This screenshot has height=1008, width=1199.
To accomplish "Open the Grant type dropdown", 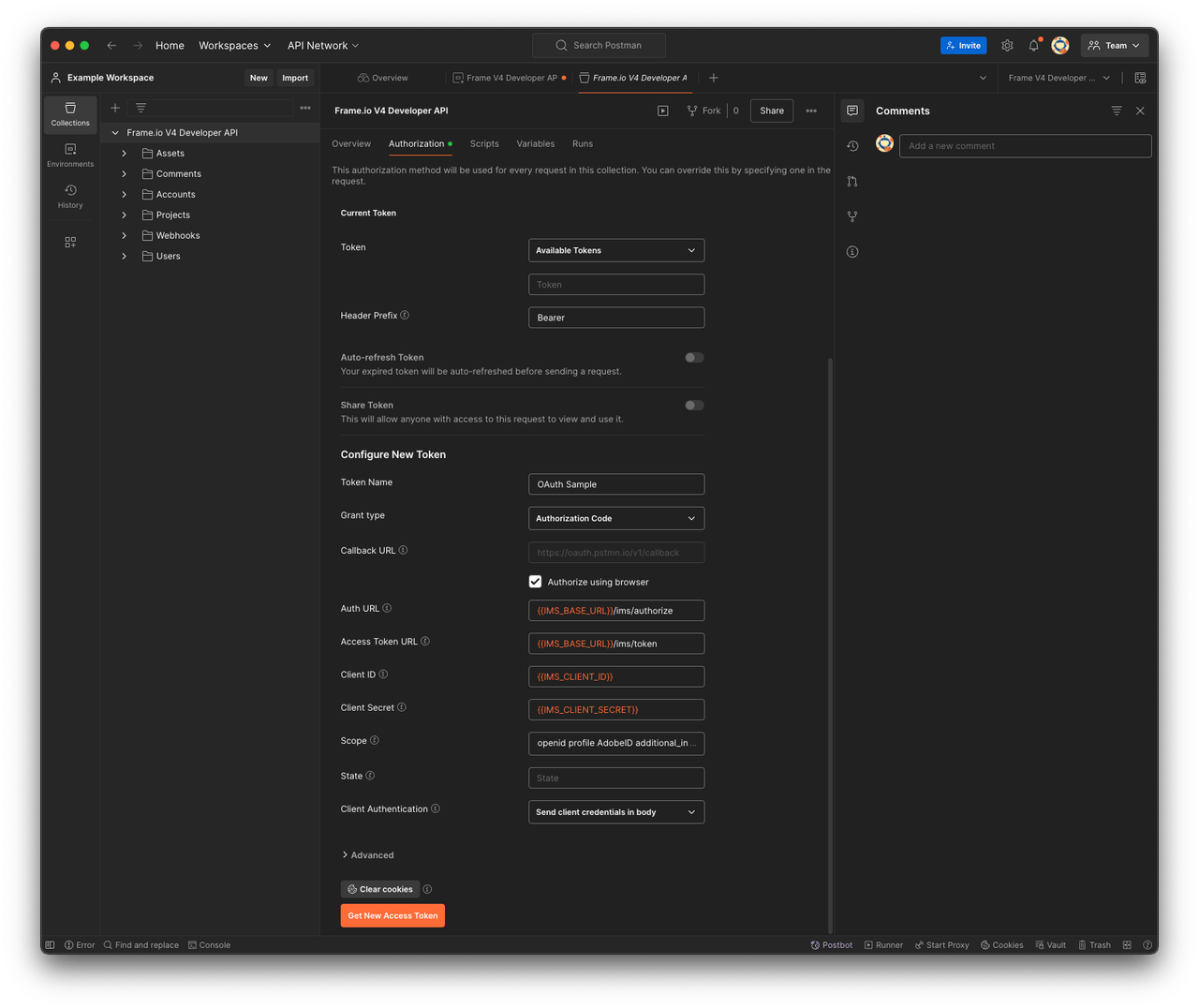I will 616,518.
